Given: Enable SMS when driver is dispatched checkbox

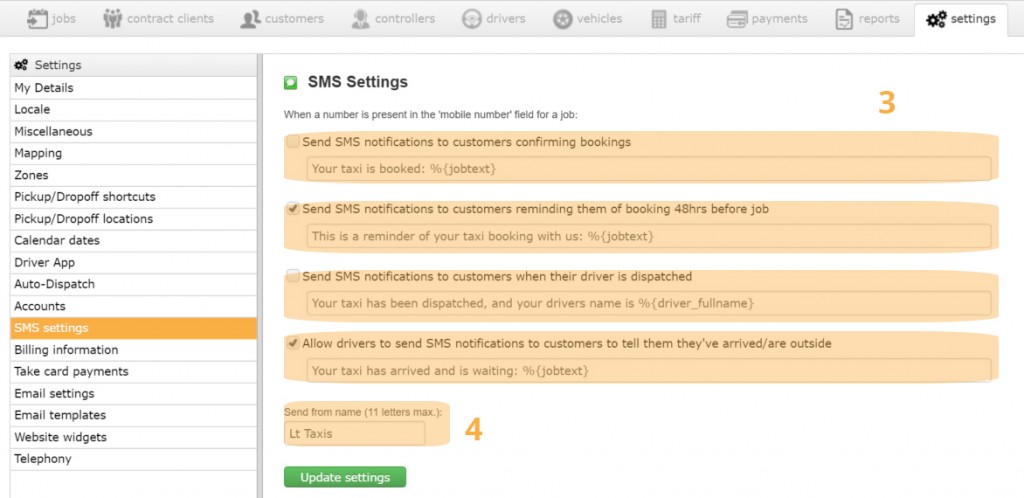Looking at the screenshot, I should pyautogui.click(x=293, y=276).
